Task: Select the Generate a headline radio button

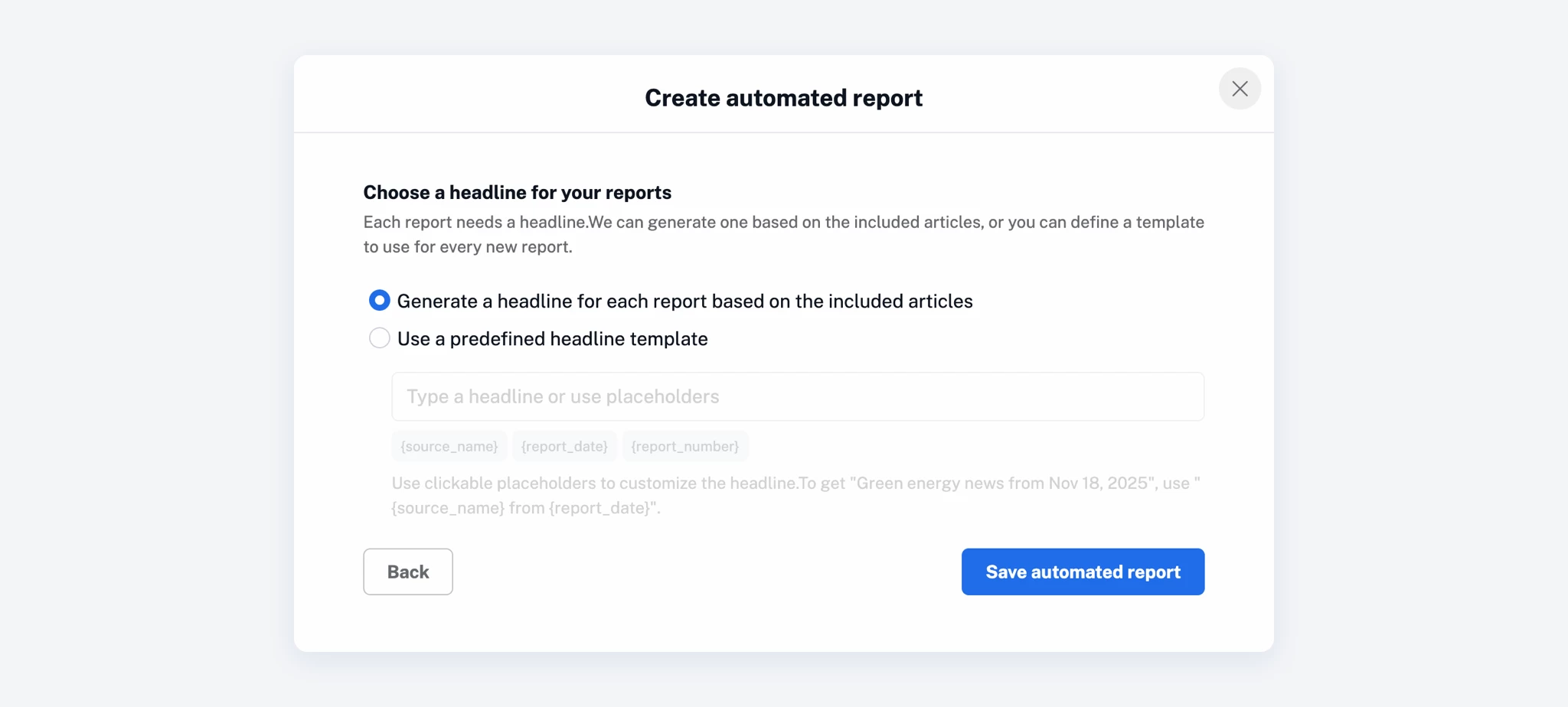Action: [379, 301]
